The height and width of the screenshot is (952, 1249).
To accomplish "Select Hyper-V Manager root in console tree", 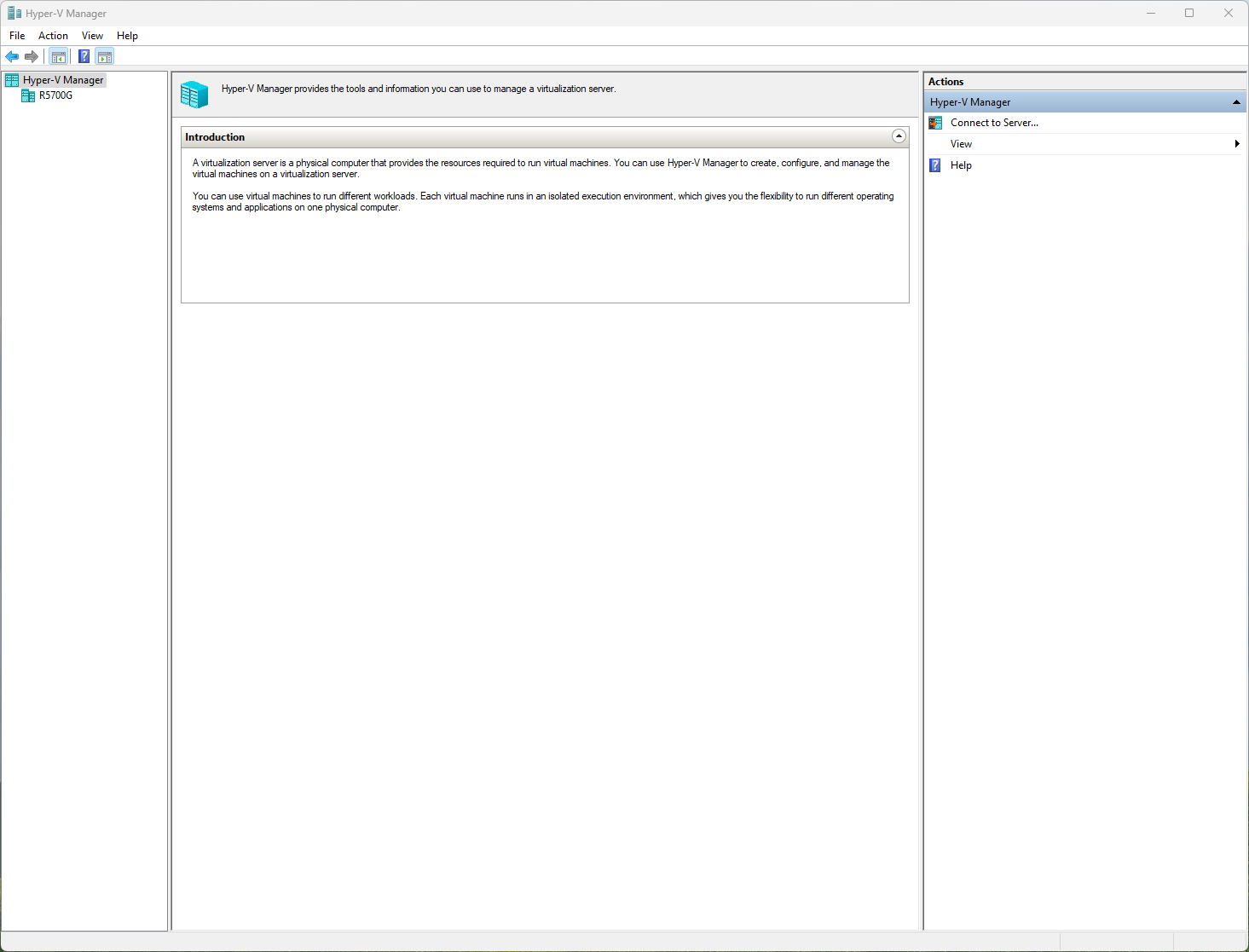I will tap(63, 80).
